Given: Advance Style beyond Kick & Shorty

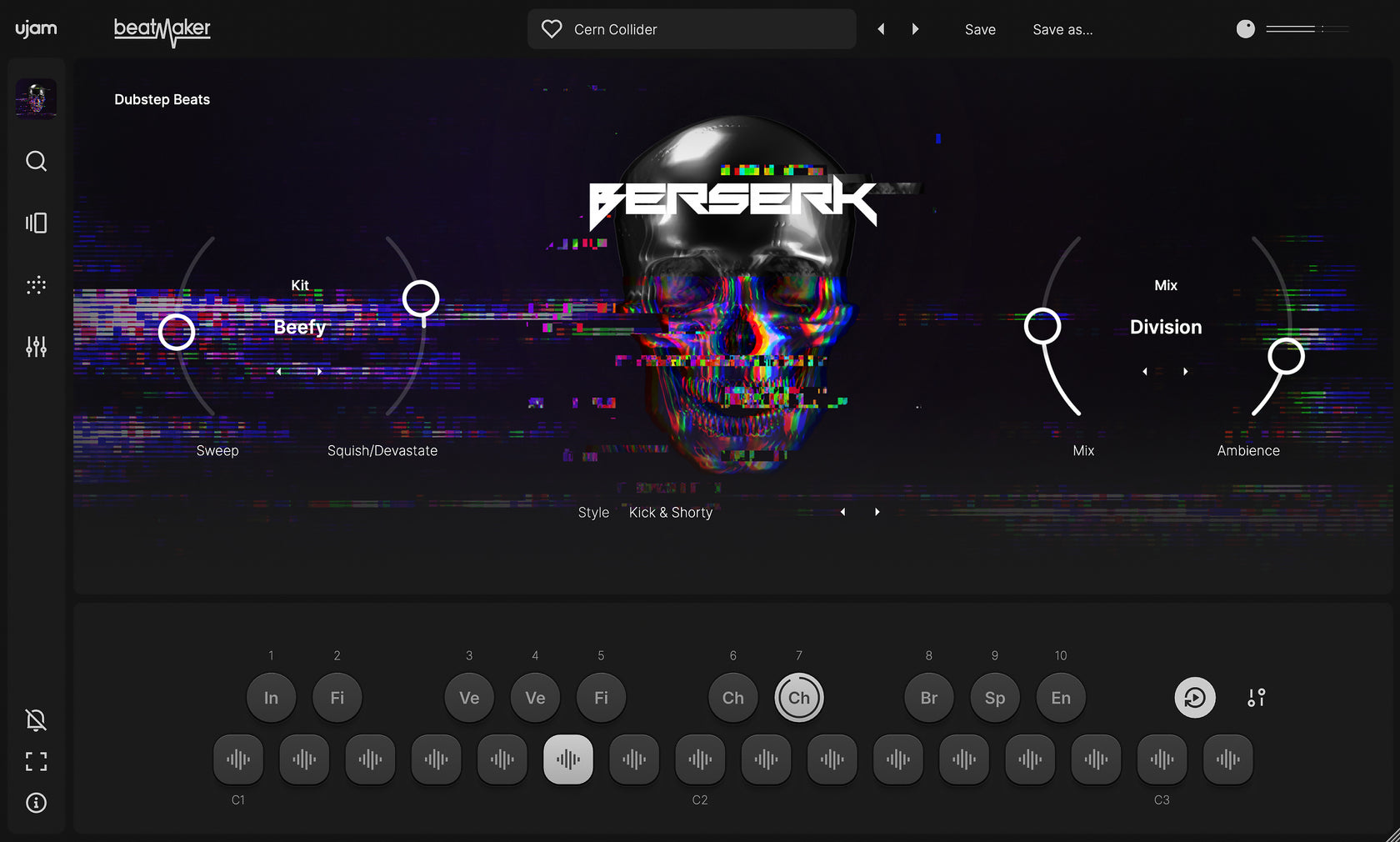Looking at the screenshot, I should 877,511.
